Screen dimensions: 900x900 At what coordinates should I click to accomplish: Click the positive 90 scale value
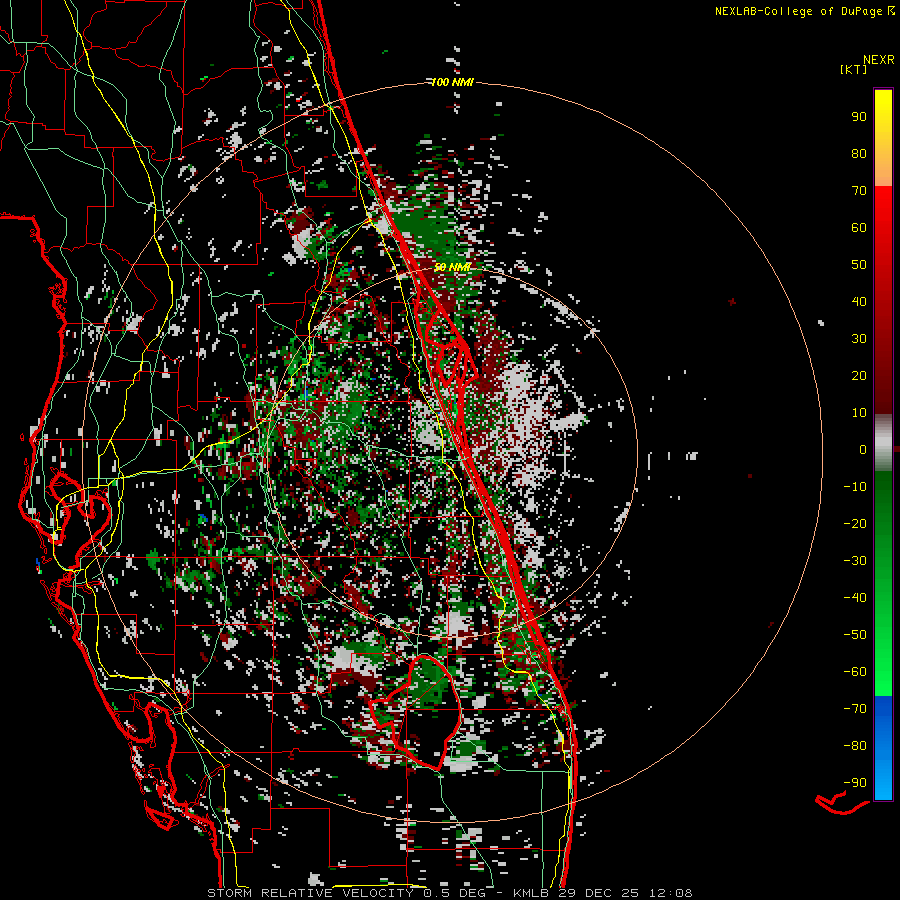point(859,117)
